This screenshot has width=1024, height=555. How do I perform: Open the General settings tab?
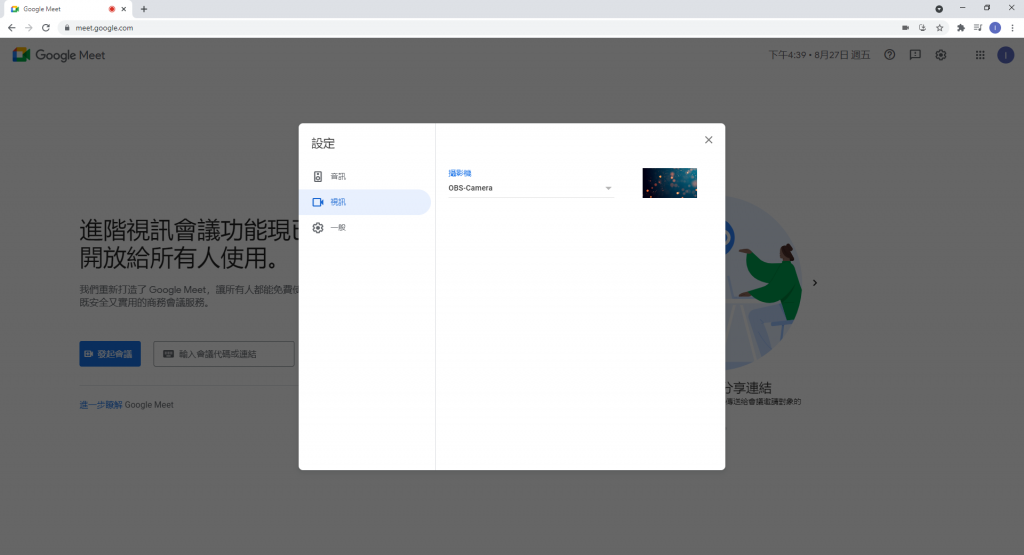pos(364,227)
